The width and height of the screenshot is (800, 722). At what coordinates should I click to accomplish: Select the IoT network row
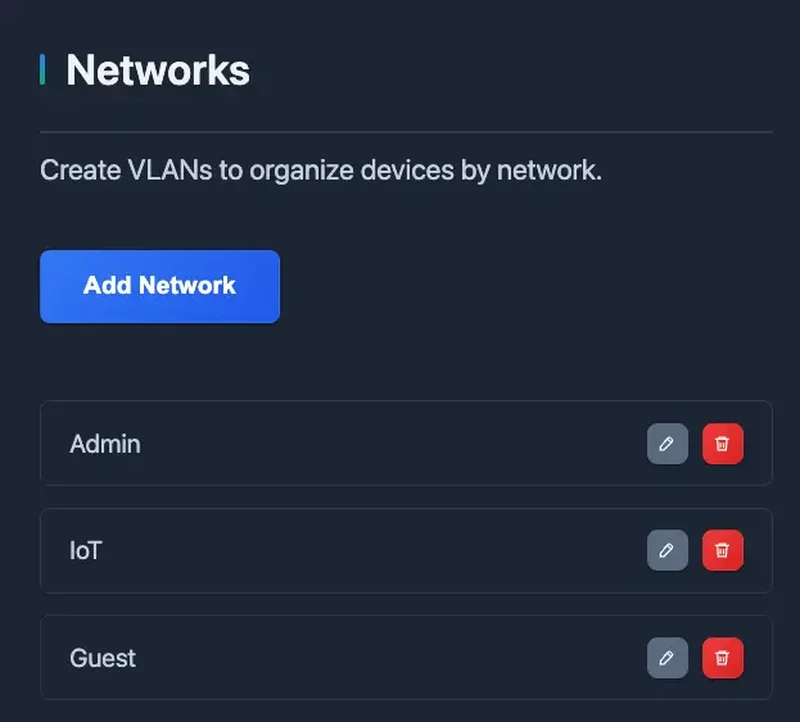400,550
